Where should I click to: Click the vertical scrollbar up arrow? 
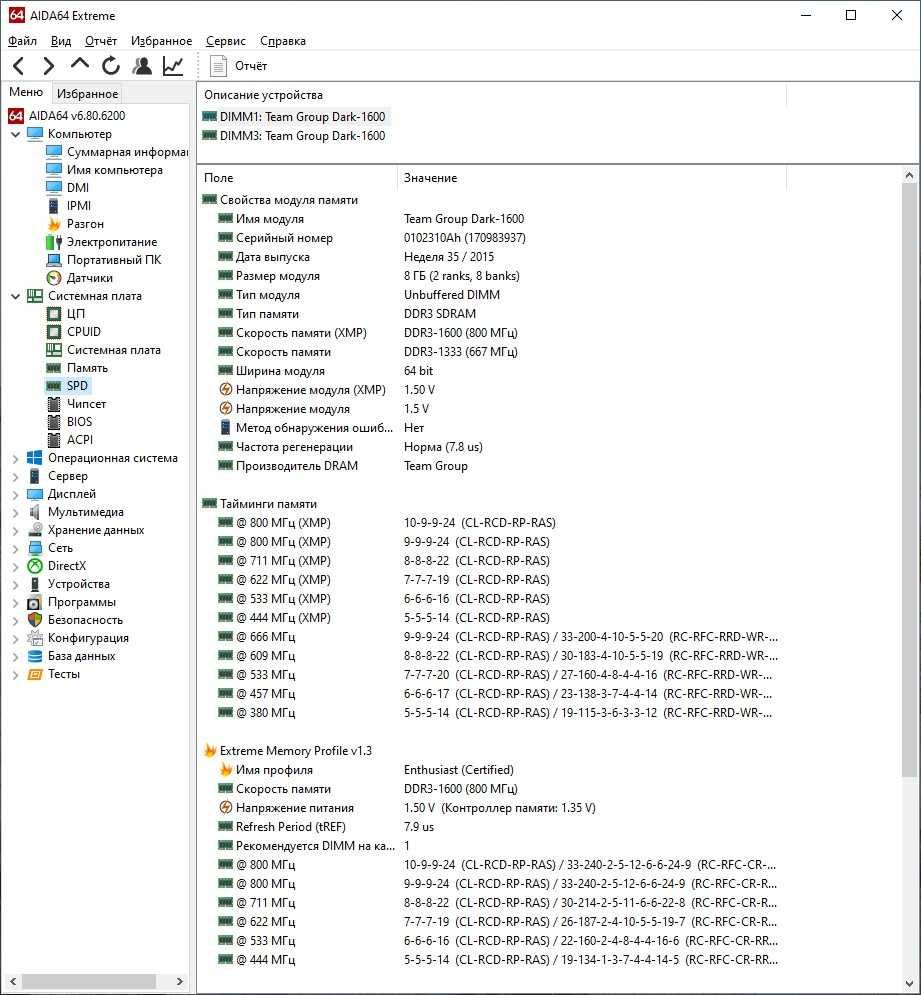coord(910,175)
